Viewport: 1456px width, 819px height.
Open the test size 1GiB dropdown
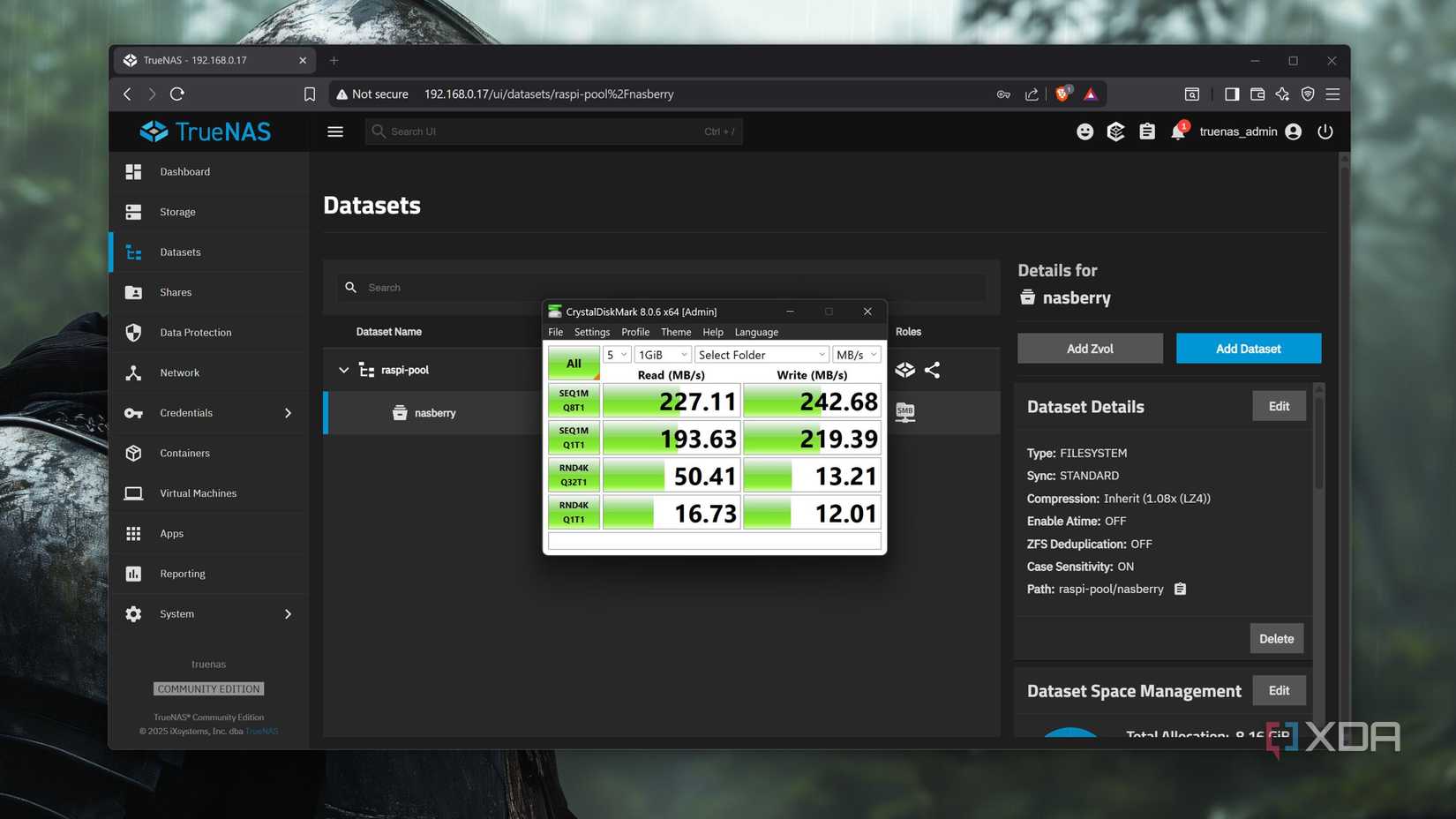pos(662,355)
